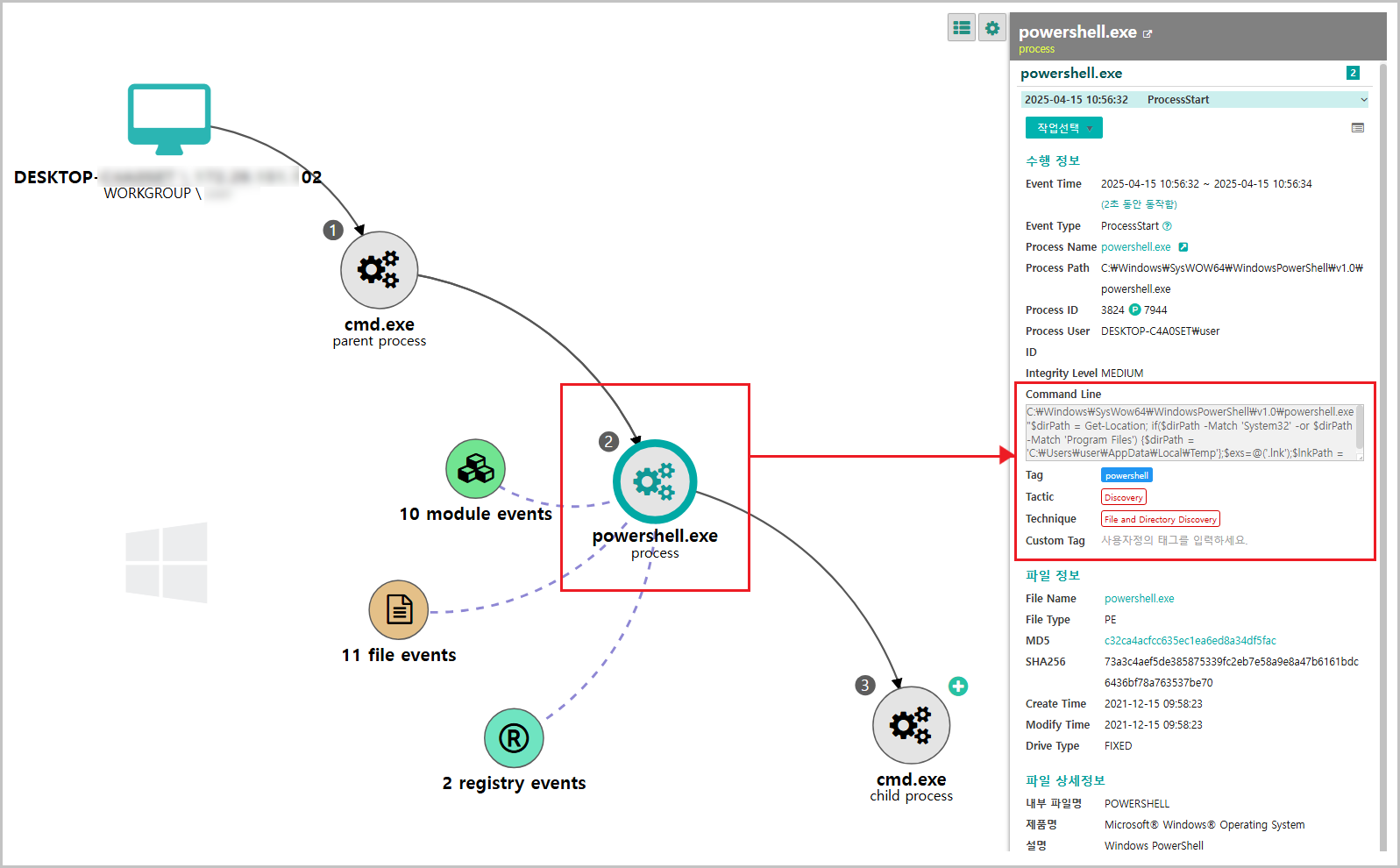Click the Windows PowerShell description value
Image resolution: width=1400 pixels, height=868 pixels.
click(1154, 846)
